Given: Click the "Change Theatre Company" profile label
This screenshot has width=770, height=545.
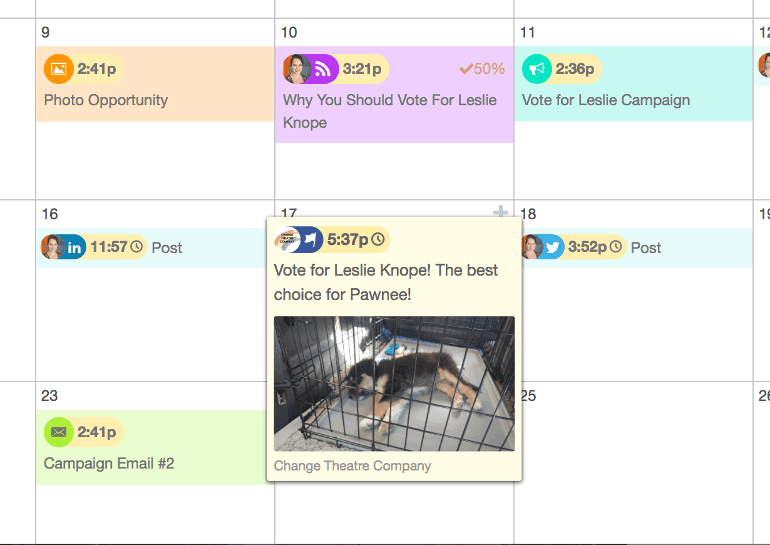Looking at the screenshot, I should (352, 466).
